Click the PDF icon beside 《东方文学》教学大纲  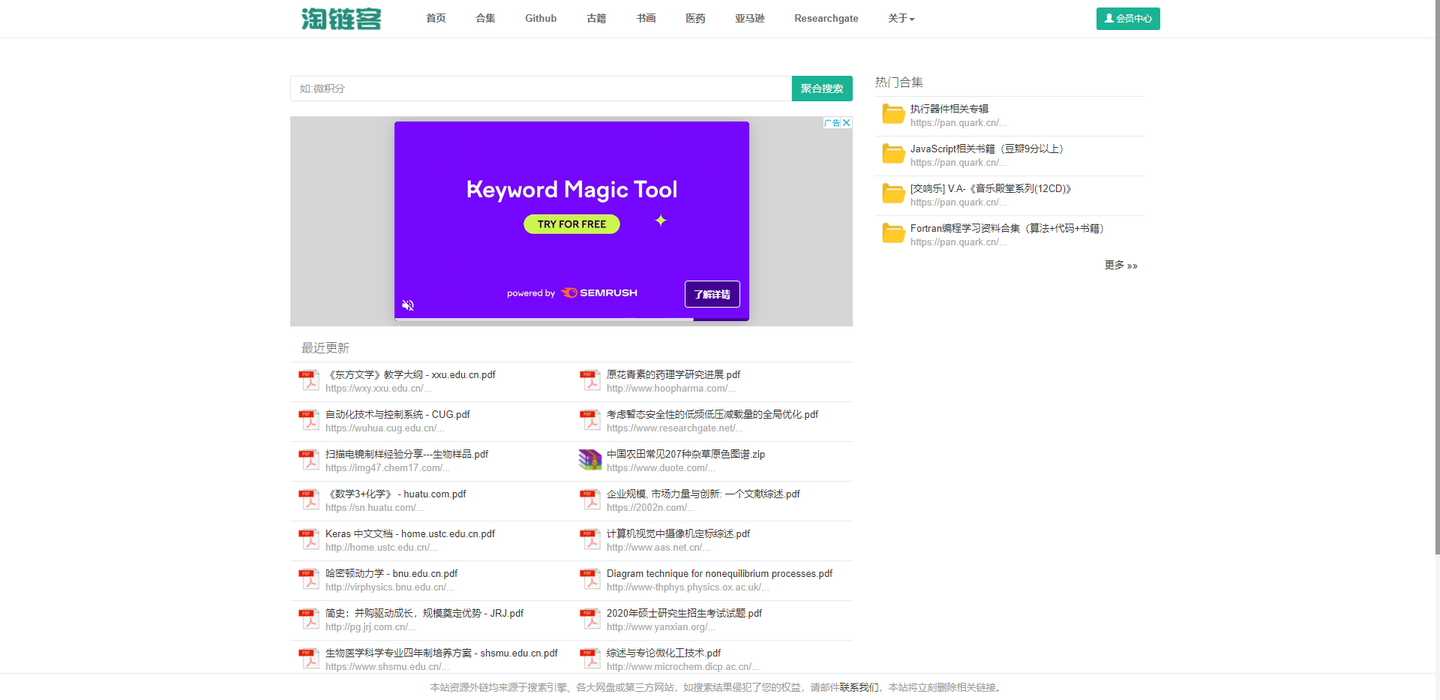tap(309, 380)
